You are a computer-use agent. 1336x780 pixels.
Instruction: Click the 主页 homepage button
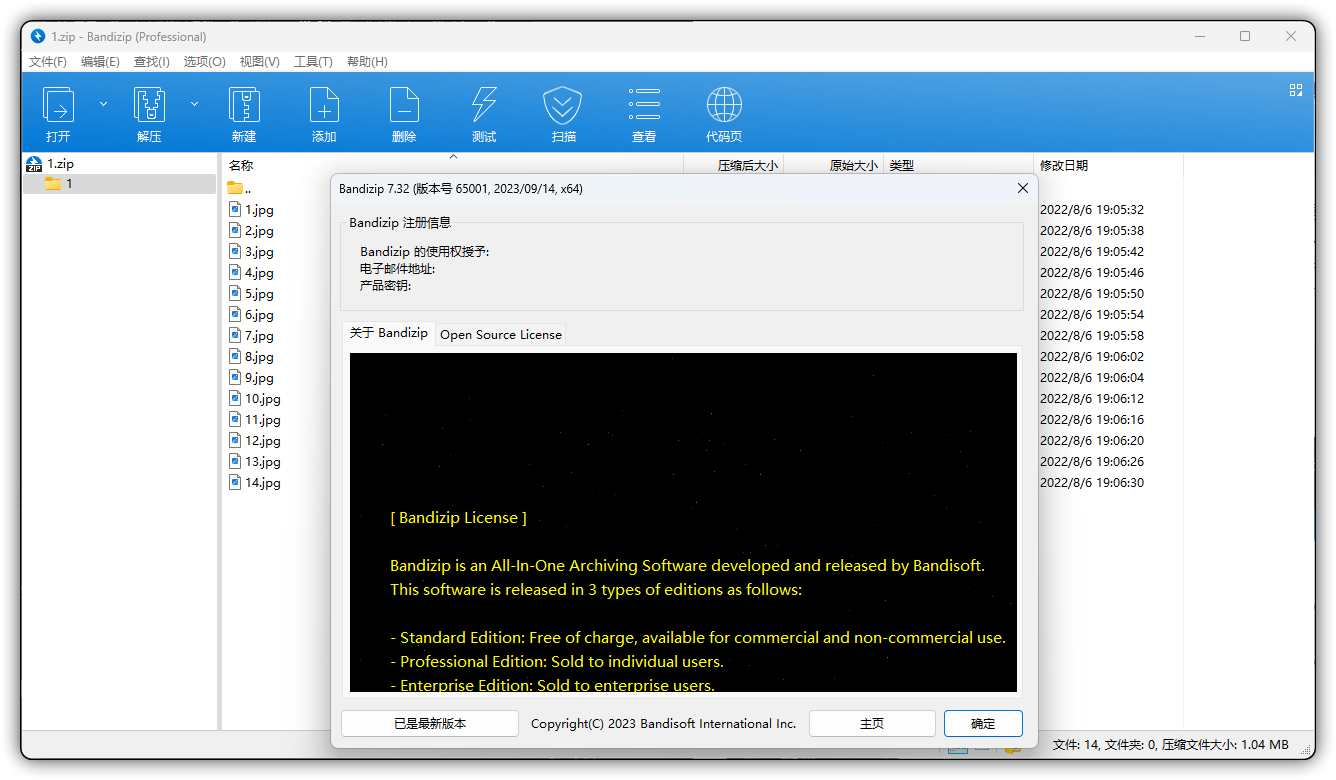872,723
